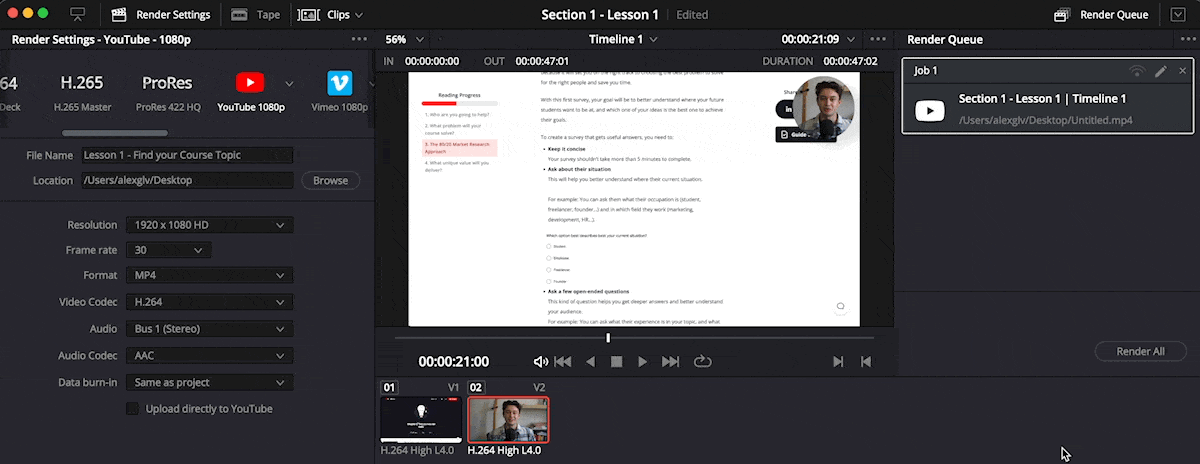The width and height of the screenshot is (1200, 464).
Task: Open the timecode 00:00:21:09 dropdown
Action: (820, 39)
